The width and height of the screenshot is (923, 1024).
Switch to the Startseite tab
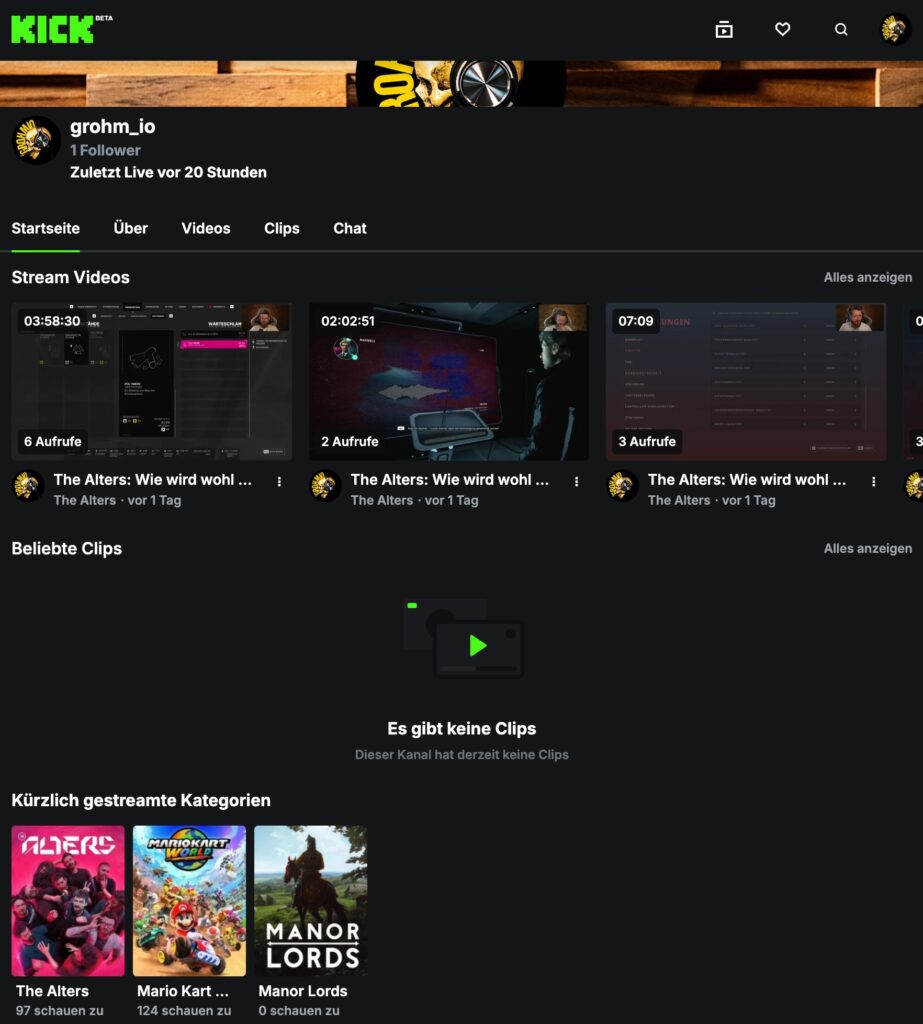tap(46, 229)
